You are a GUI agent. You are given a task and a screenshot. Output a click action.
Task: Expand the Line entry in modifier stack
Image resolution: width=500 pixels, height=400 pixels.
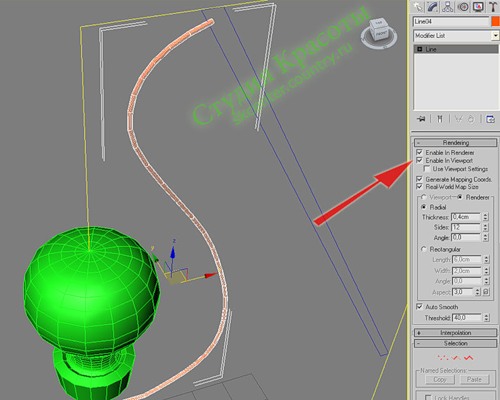point(420,49)
